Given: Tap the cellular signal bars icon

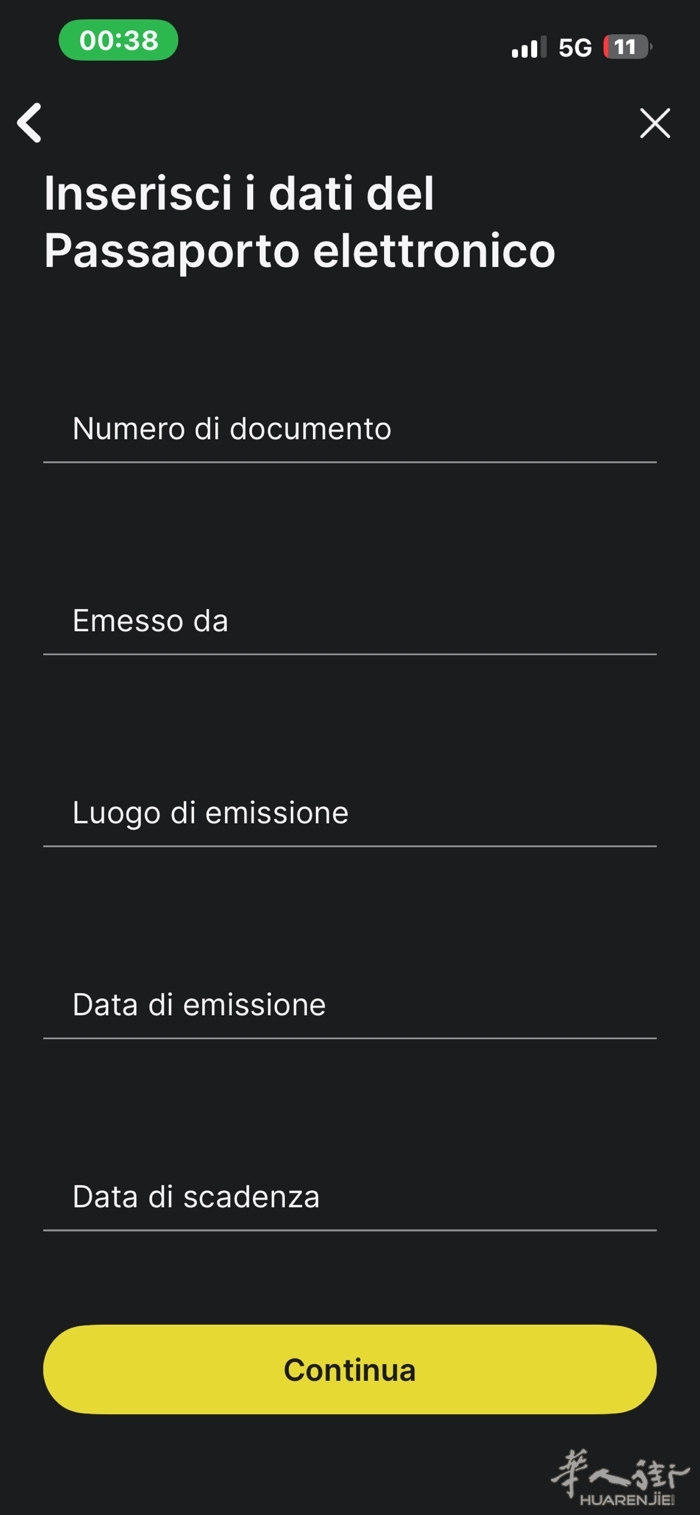Looking at the screenshot, I should click(x=528, y=47).
